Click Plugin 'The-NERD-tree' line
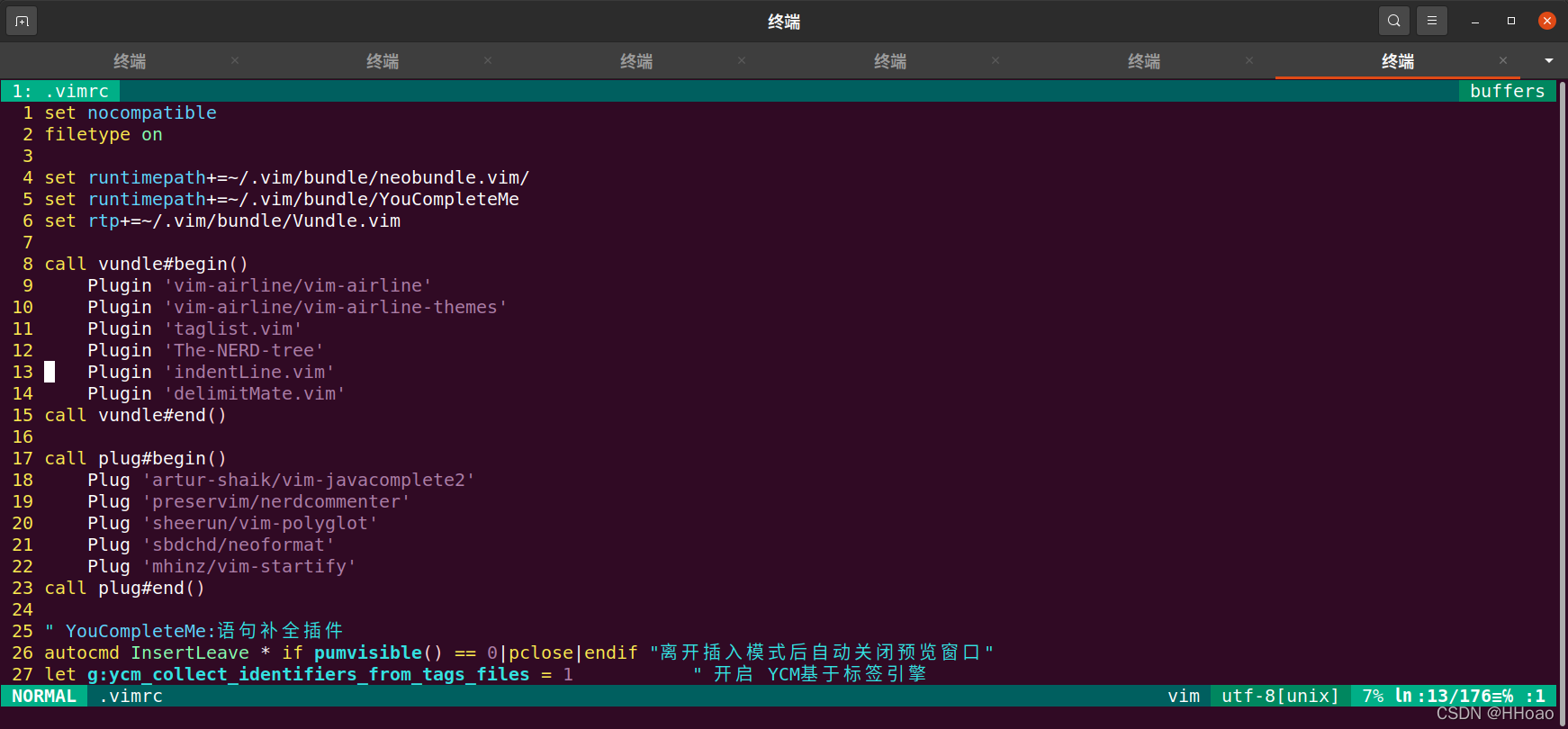Screen dimensions: 1568x729 (206, 350)
